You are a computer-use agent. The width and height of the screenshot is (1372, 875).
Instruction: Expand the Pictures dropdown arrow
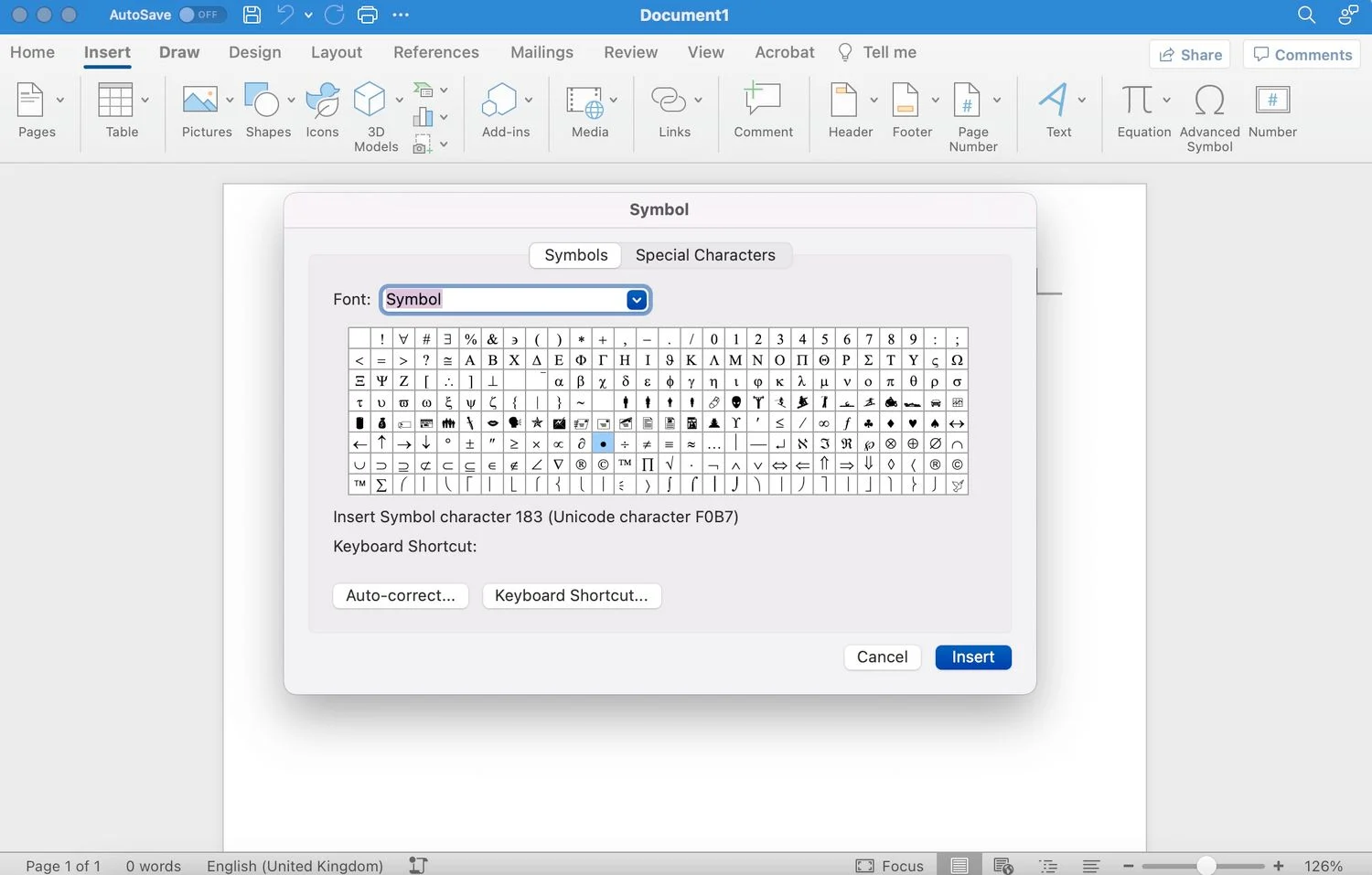230,100
